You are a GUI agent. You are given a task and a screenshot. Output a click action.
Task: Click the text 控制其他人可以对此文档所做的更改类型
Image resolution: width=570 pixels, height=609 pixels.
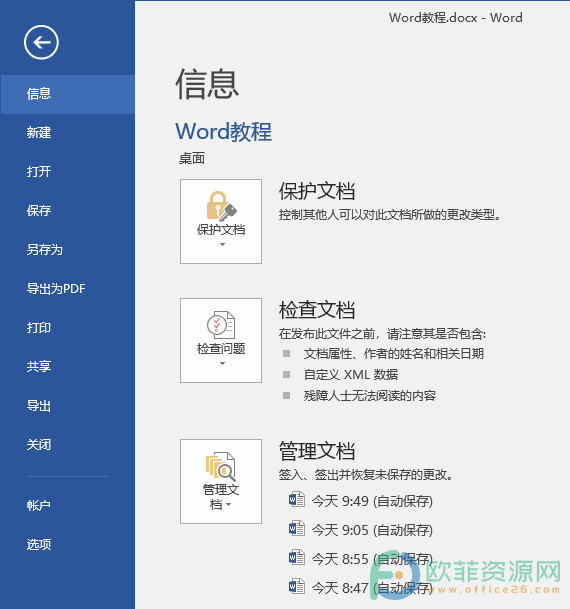coord(389,214)
